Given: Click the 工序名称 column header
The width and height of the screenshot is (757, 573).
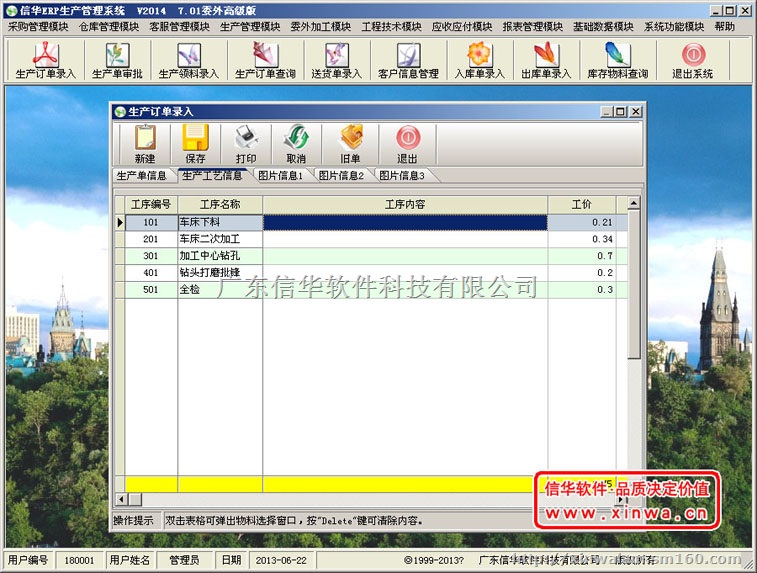Looking at the screenshot, I should pos(220,205).
